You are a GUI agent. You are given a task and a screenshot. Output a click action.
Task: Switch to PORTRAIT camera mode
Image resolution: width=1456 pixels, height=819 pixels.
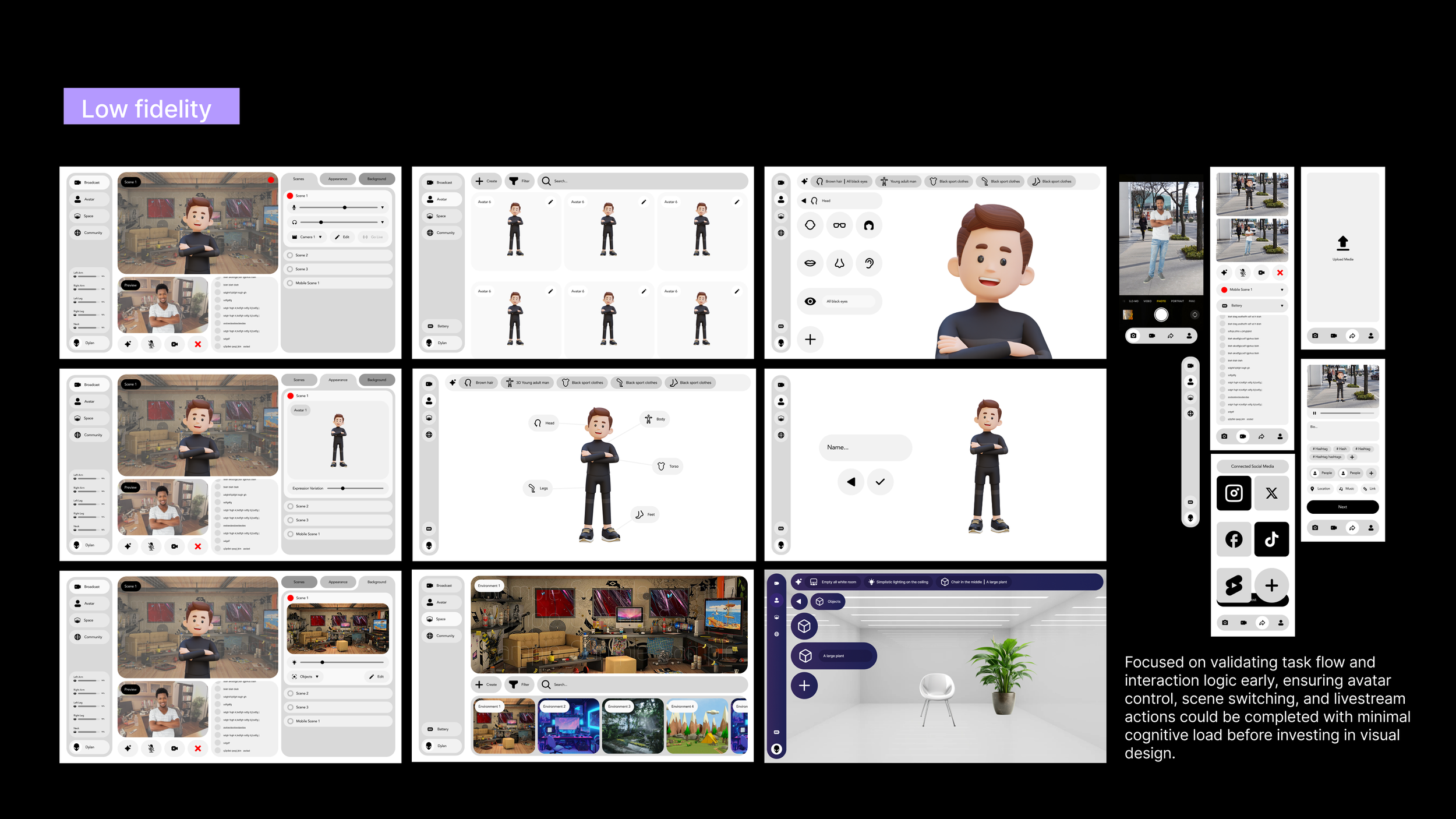[x=1177, y=301]
